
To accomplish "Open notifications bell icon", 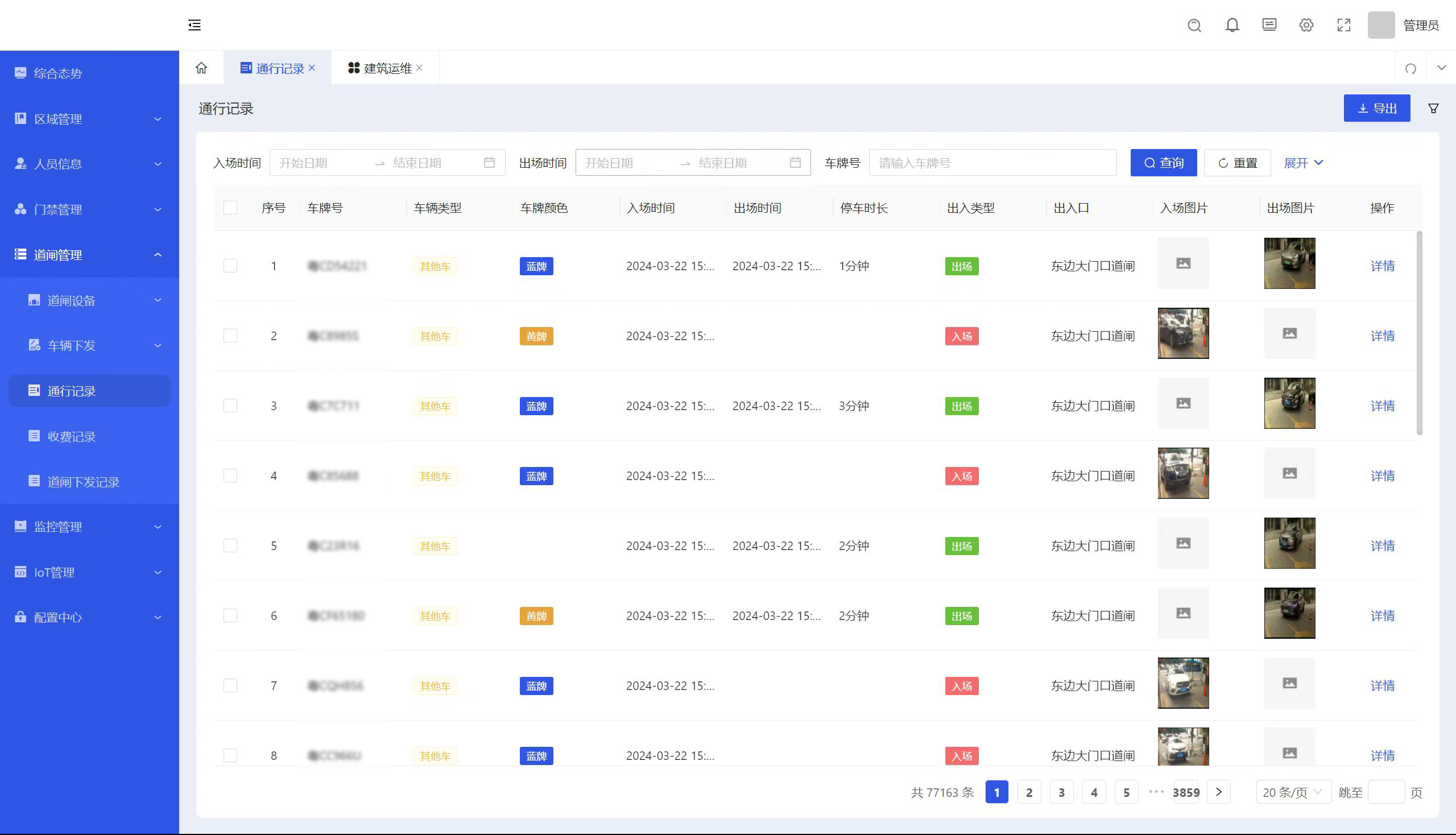I will (1232, 25).
